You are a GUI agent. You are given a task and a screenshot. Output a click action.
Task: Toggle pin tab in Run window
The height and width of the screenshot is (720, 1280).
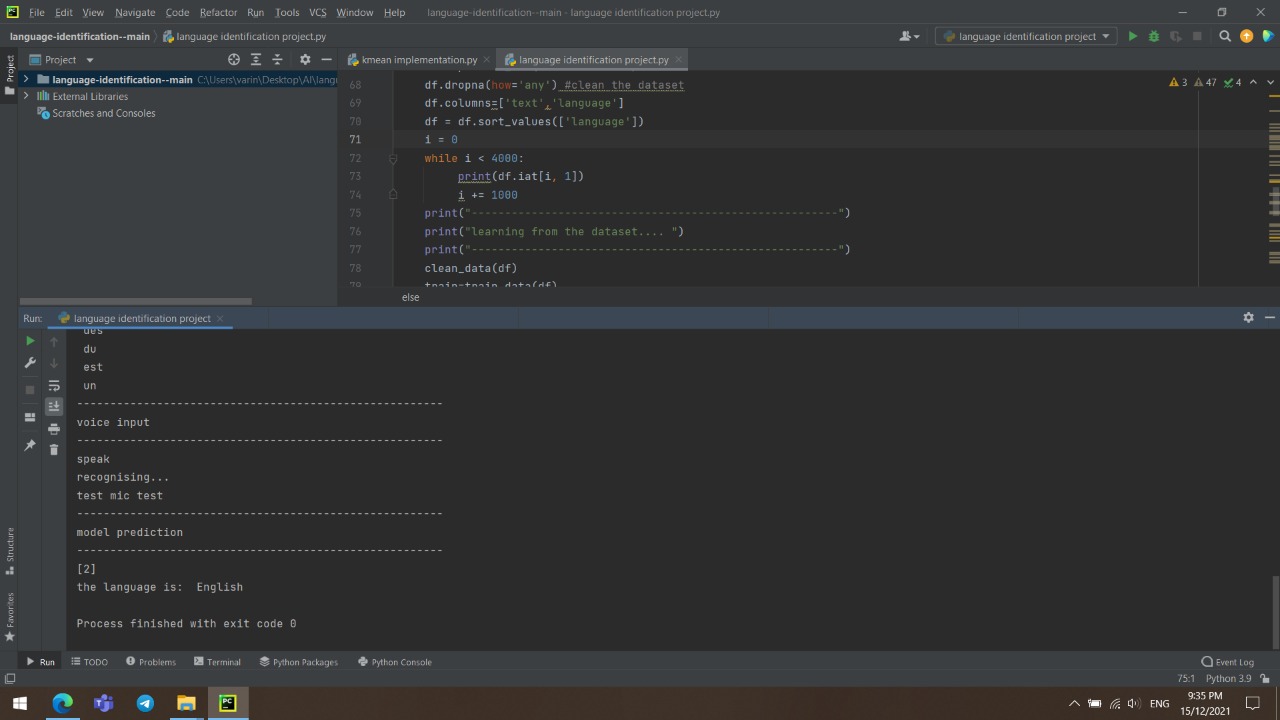click(30, 445)
